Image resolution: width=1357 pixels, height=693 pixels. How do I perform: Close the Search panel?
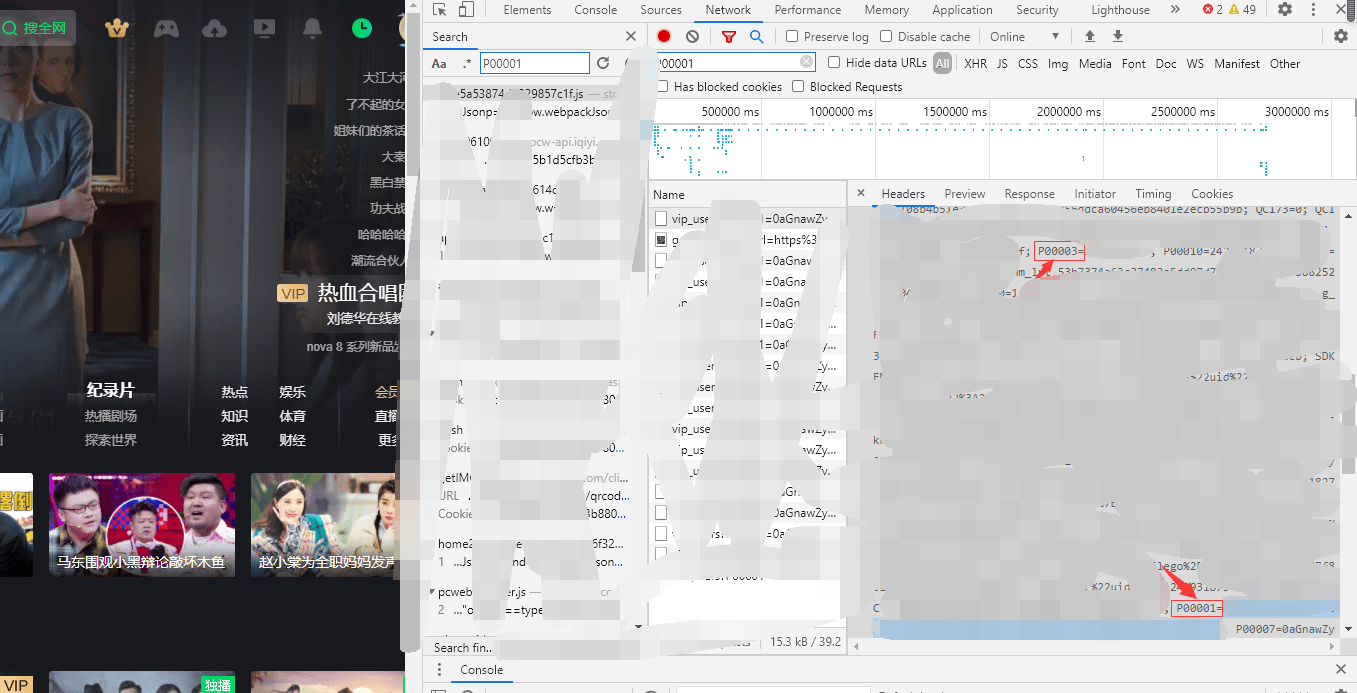(631, 36)
